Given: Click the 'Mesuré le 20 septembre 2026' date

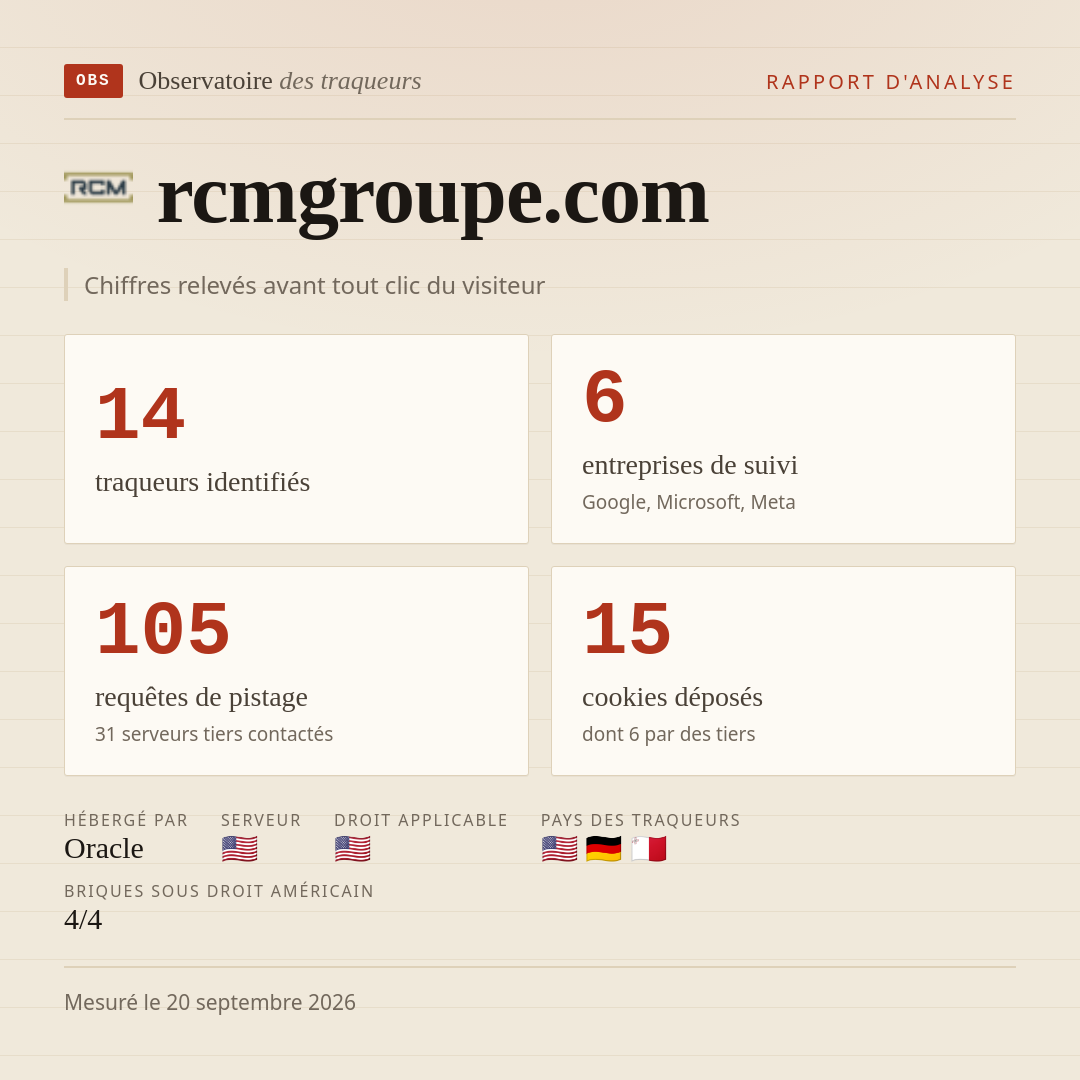Looking at the screenshot, I should 210,1002.
